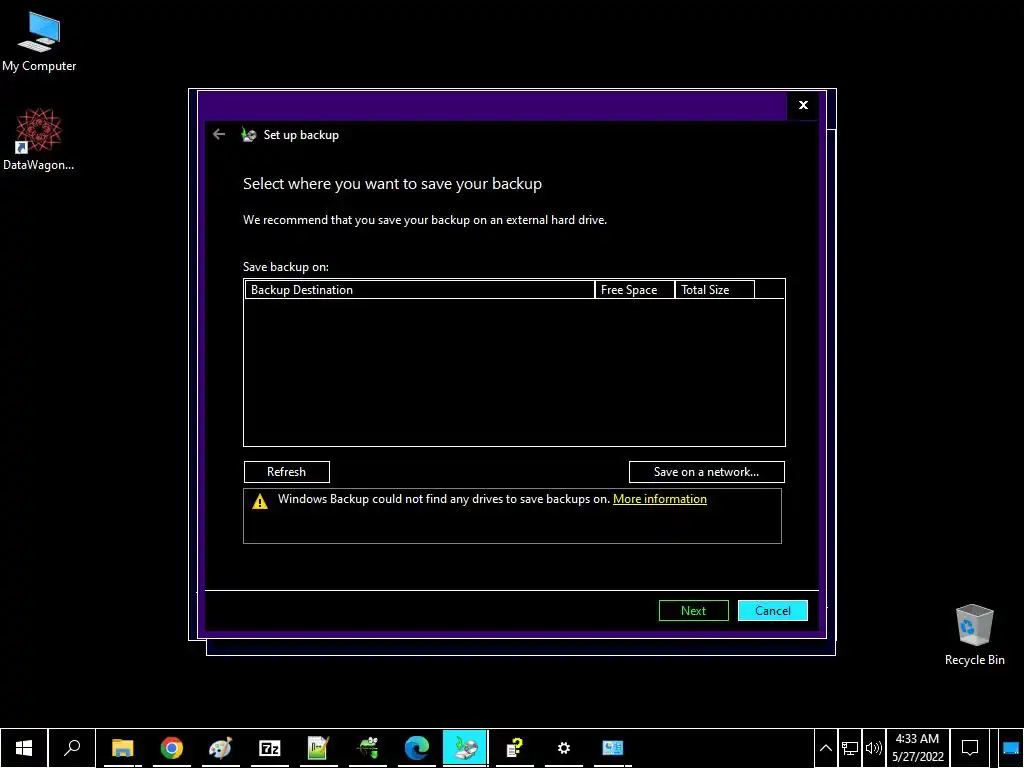Image resolution: width=1024 pixels, height=768 pixels.
Task: Open Settings gear in taskbar
Action: [x=564, y=748]
